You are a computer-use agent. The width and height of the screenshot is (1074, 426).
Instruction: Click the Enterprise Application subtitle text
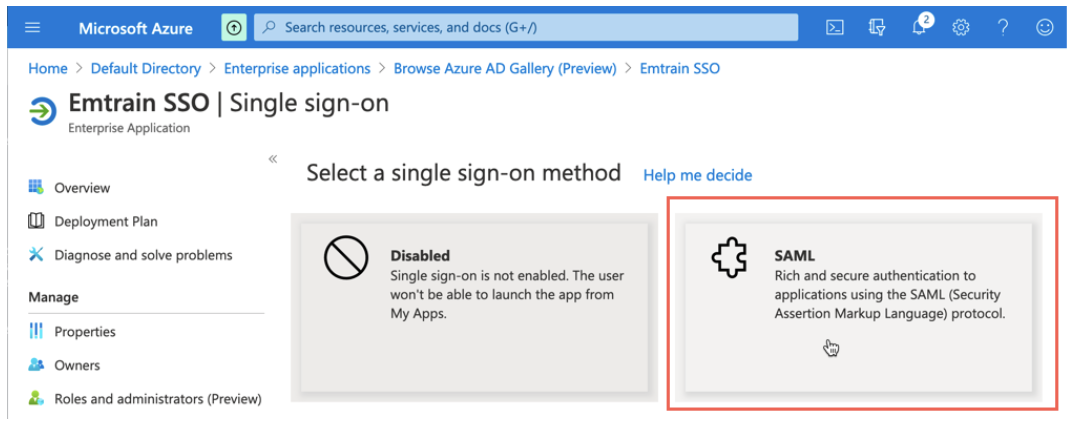coord(129,128)
